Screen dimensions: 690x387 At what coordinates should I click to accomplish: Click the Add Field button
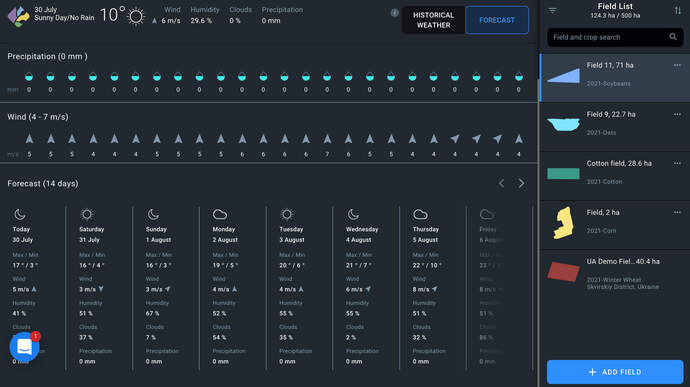[x=615, y=372]
